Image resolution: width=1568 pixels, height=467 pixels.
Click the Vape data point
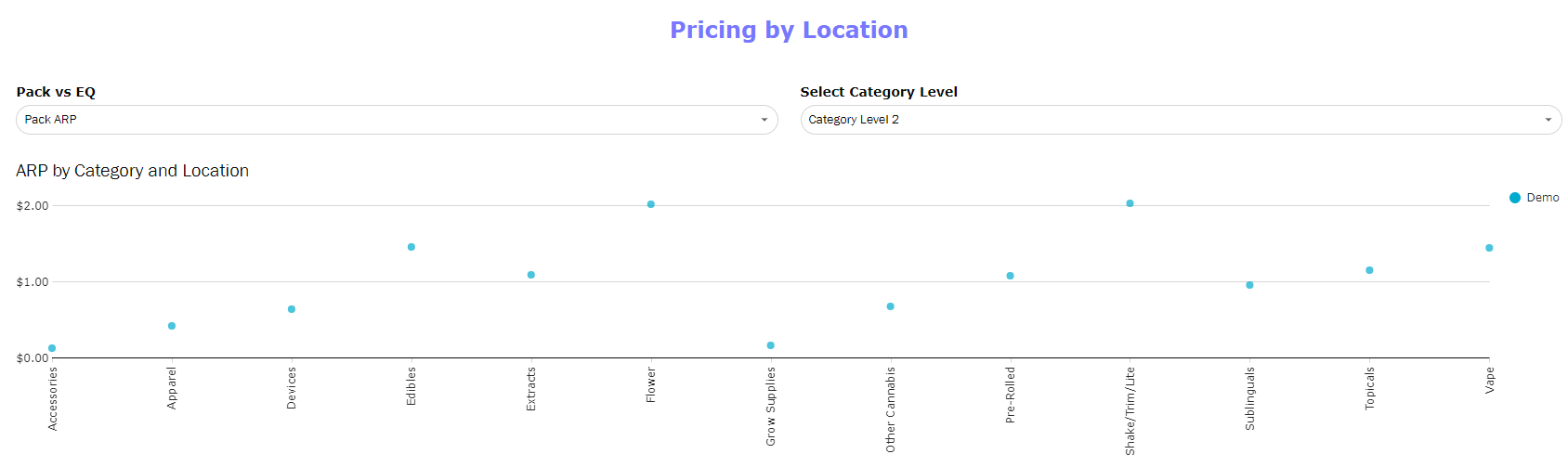click(x=1489, y=248)
